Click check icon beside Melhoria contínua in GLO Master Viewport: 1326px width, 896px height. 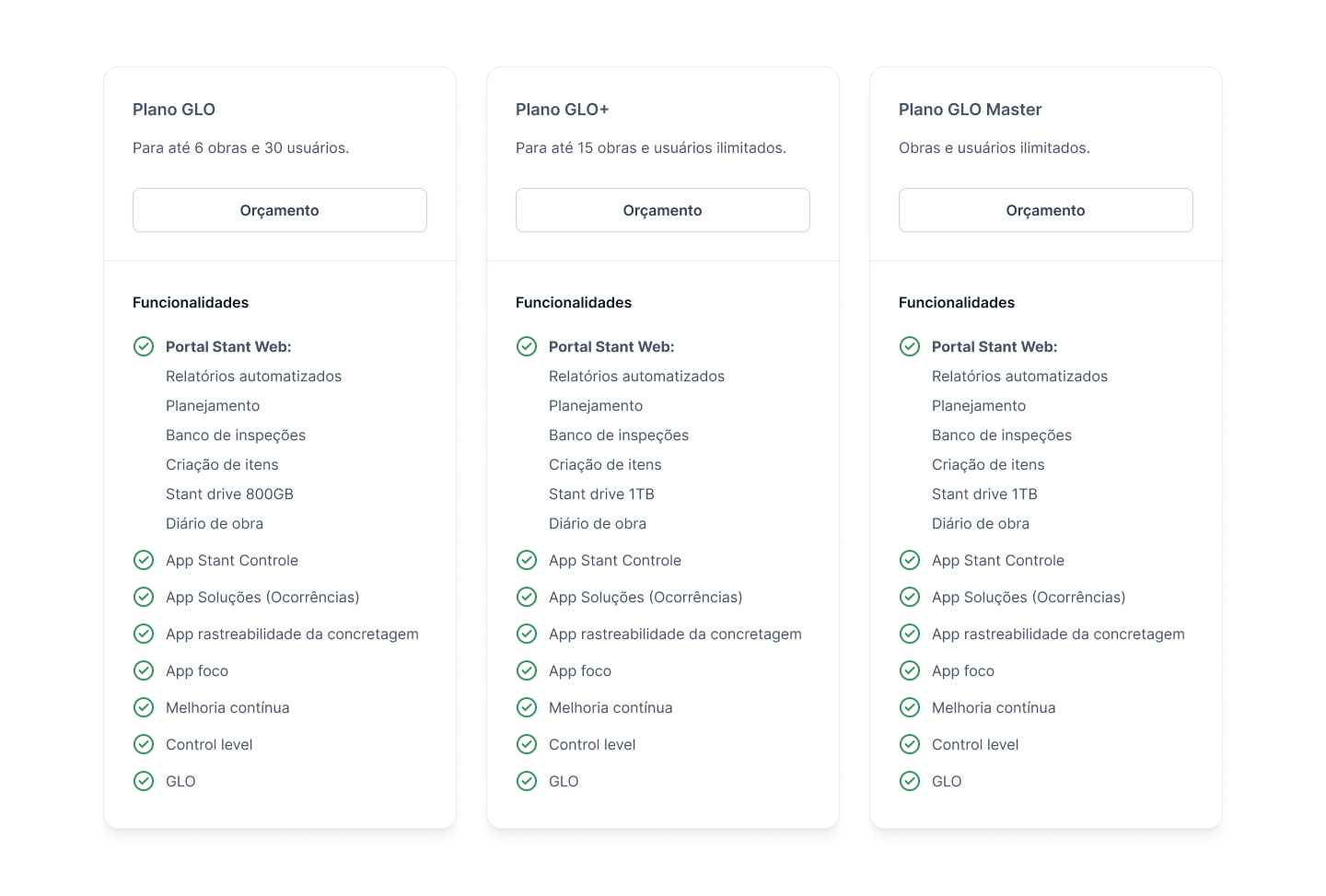(910, 707)
